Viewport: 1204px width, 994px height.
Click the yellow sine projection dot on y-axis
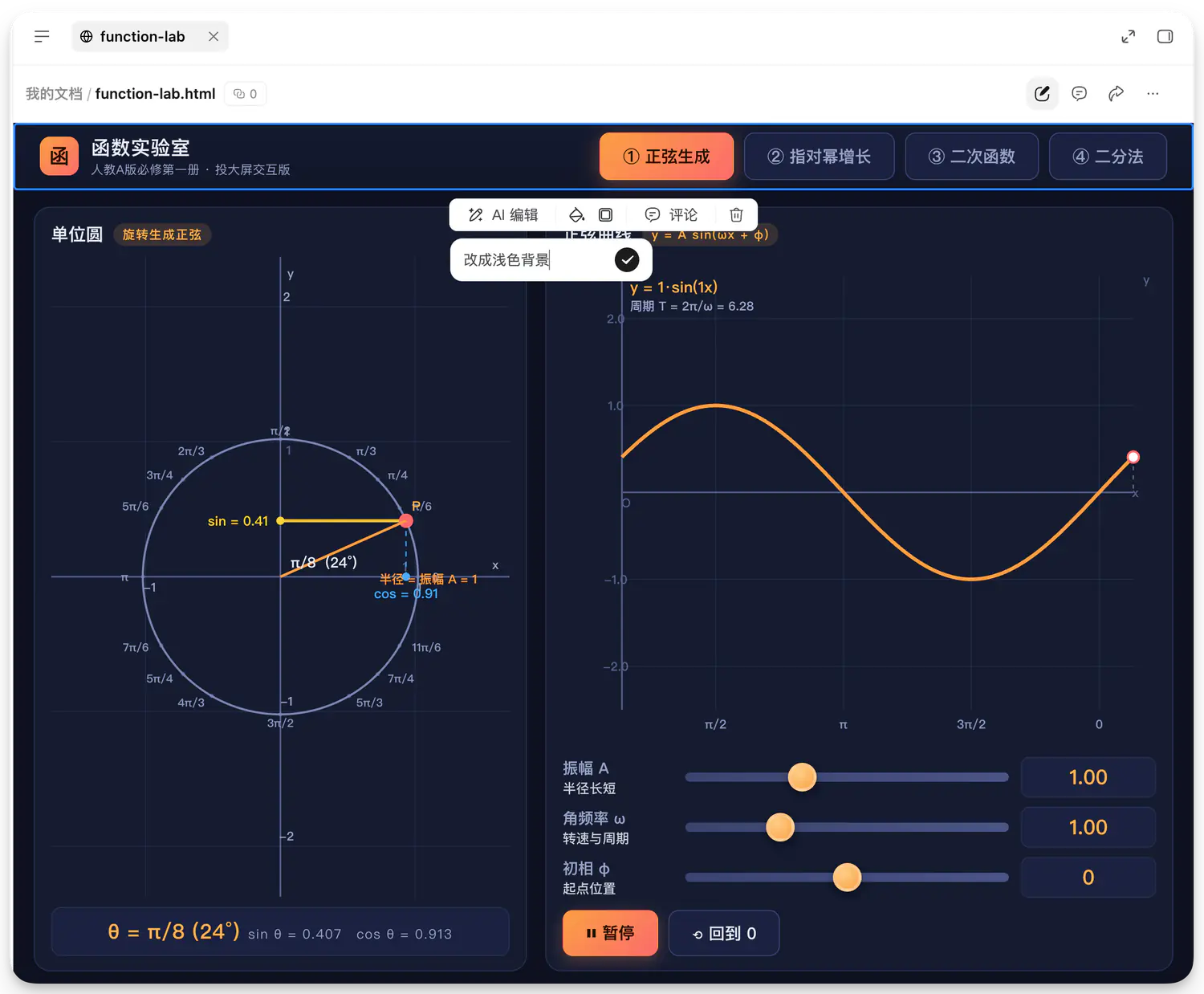(280, 521)
